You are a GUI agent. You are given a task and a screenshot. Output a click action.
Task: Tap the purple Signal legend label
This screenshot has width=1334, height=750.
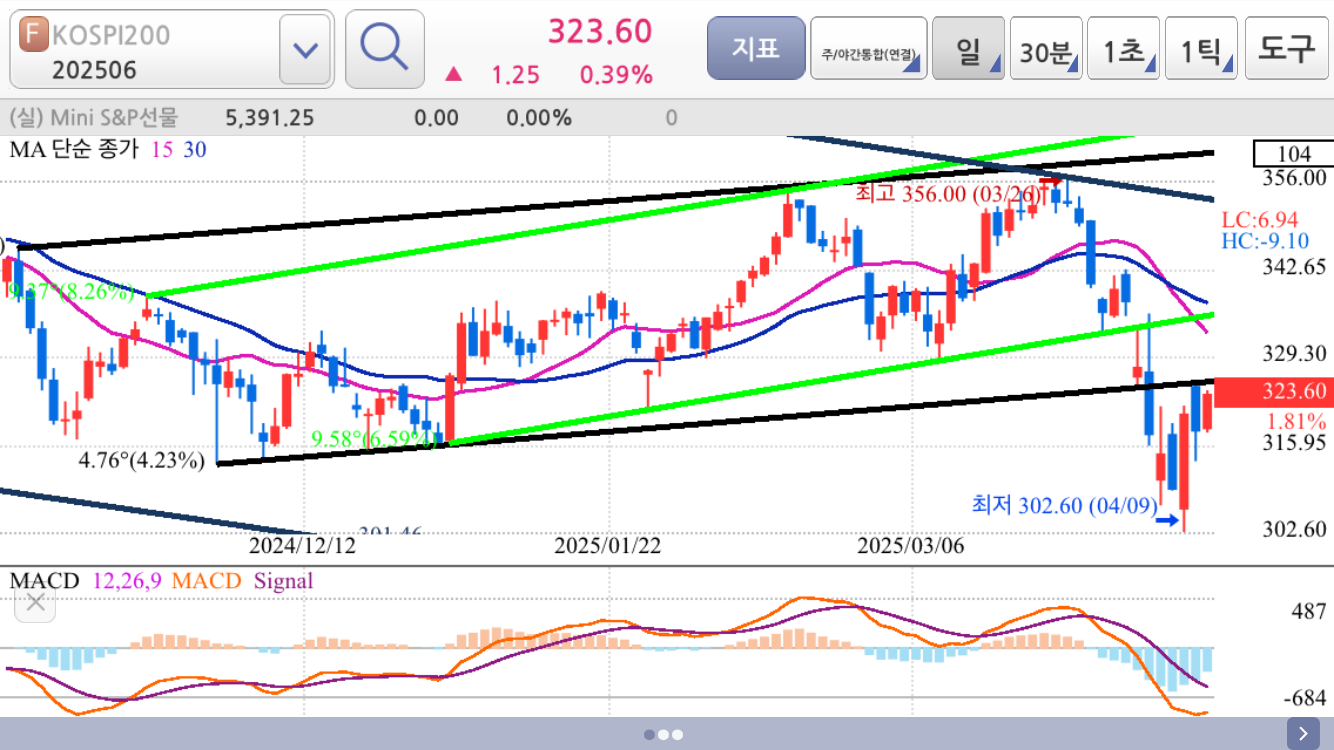pyautogui.click(x=284, y=581)
